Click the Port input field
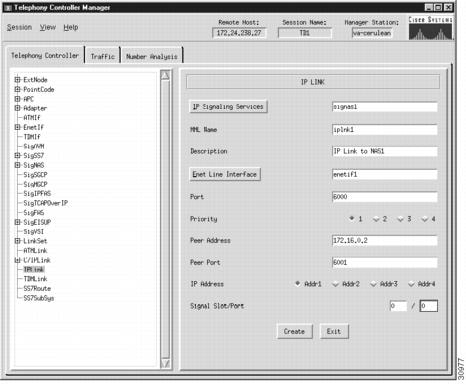Image resolution: width=466 pixels, height=385 pixels. 385,197
